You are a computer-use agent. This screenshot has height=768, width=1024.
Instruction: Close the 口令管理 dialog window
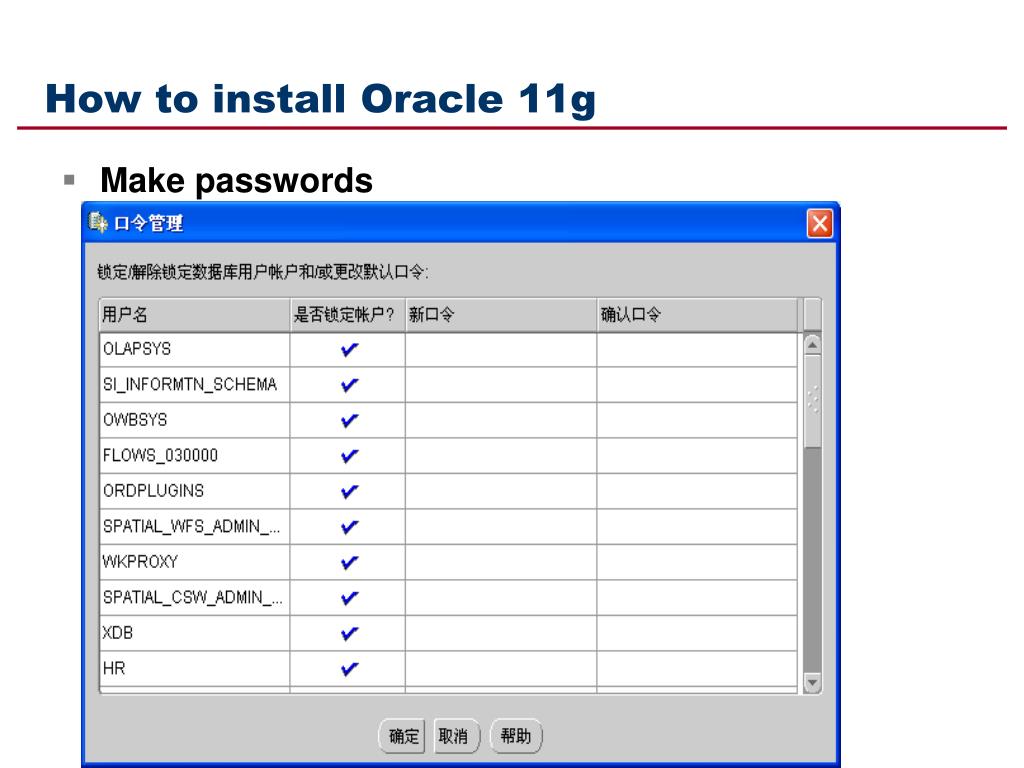click(819, 224)
